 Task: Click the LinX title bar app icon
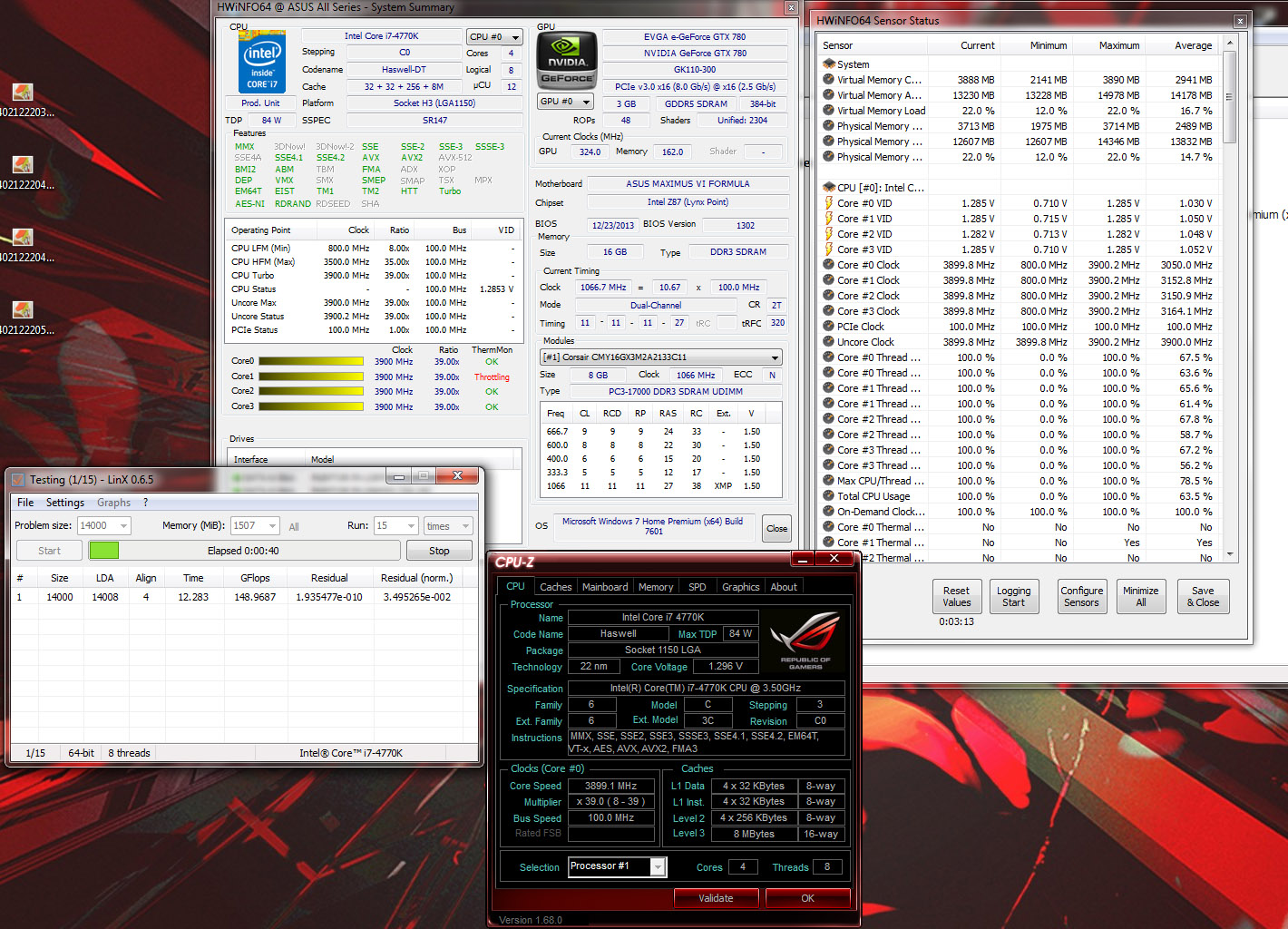click(17, 479)
